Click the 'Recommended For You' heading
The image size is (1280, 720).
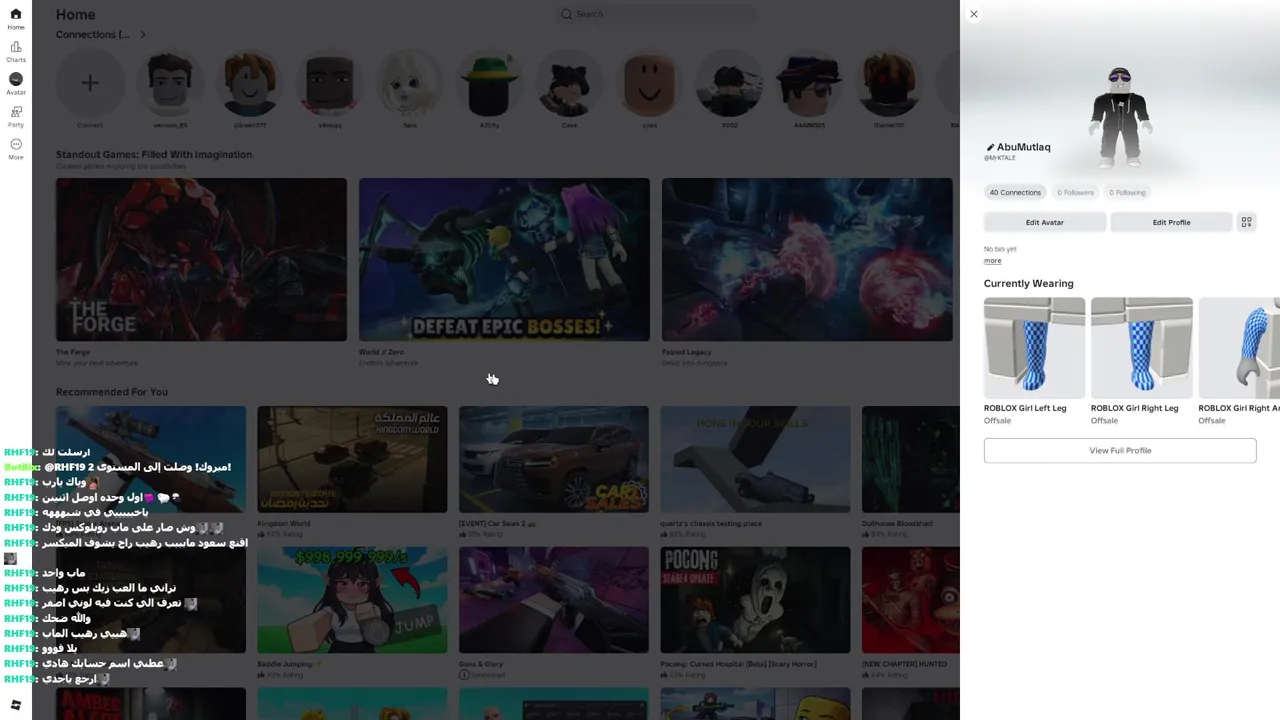(x=112, y=392)
